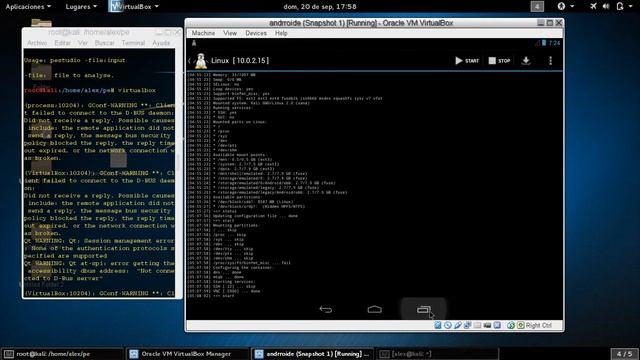
Task: Click the install download arrow icon
Action: (526, 61)
